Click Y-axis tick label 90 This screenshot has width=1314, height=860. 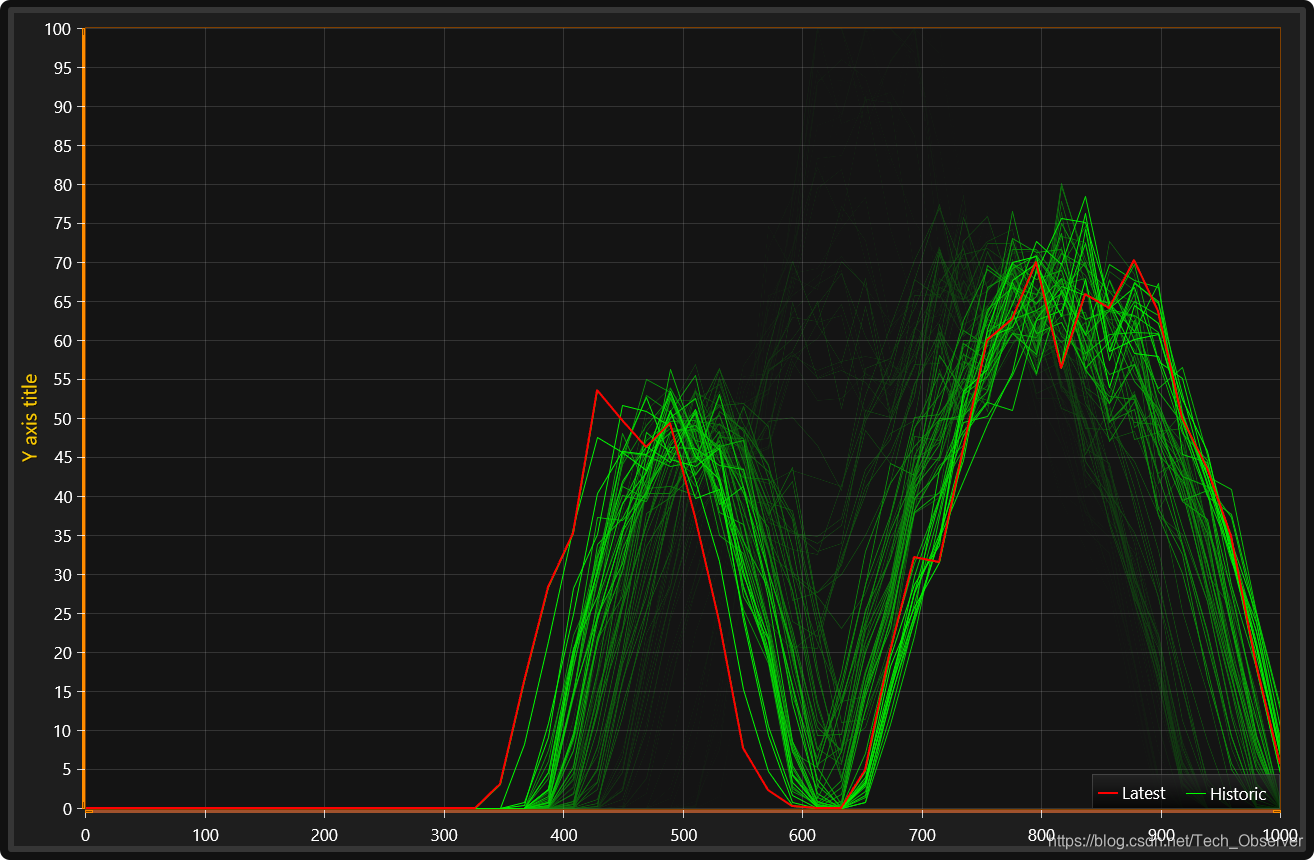62,106
